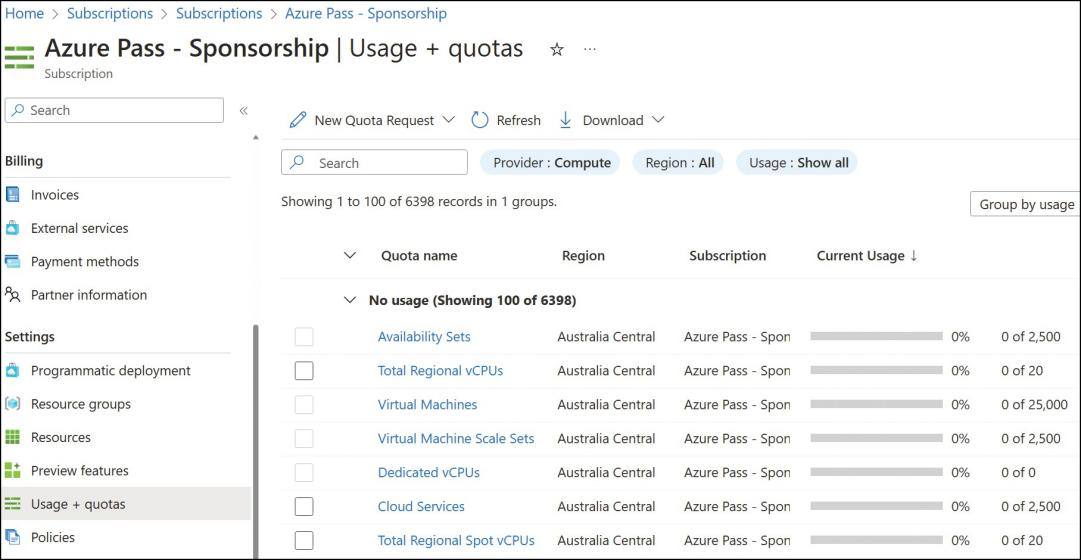The width and height of the screenshot is (1081, 560).
Task: Open the ellipsis more options menu
Action: tap(589, 50)
